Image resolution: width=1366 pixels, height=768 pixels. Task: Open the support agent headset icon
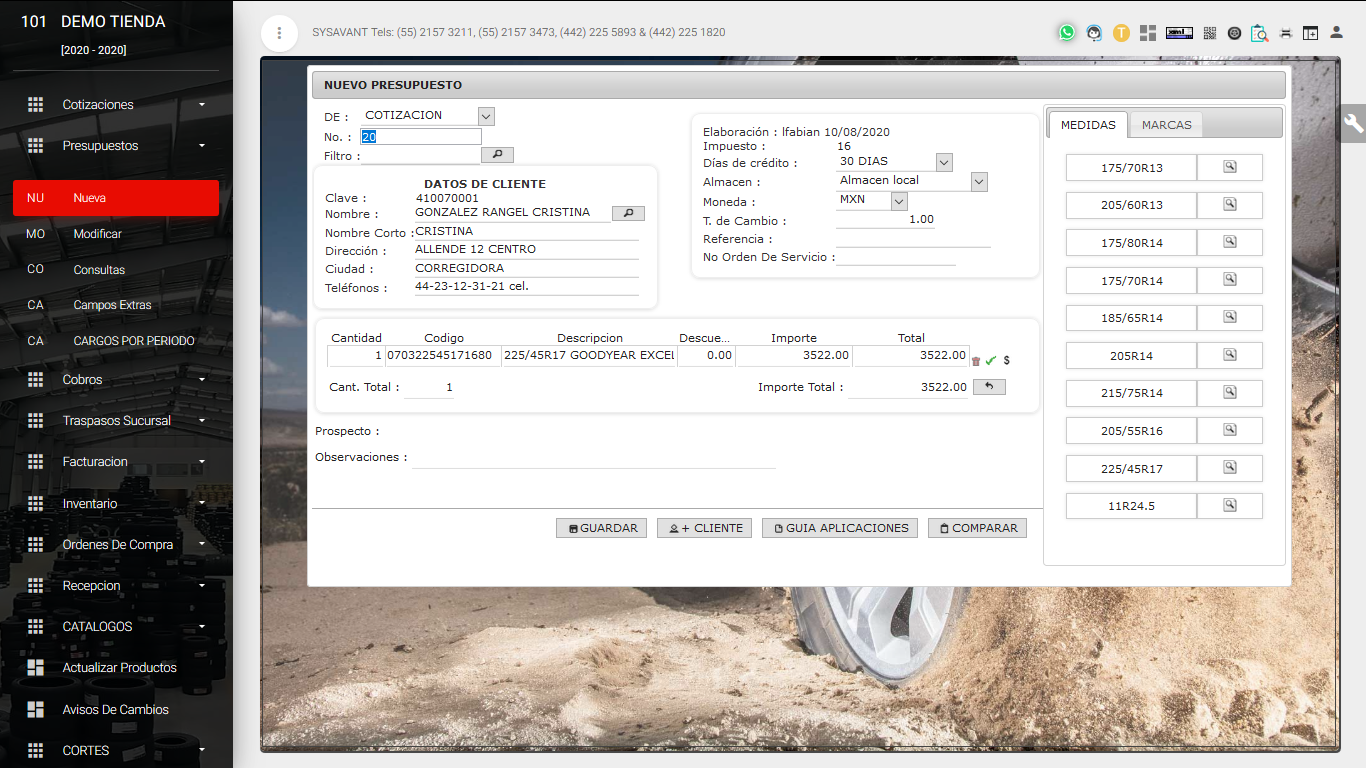(x=1095, y=33)
